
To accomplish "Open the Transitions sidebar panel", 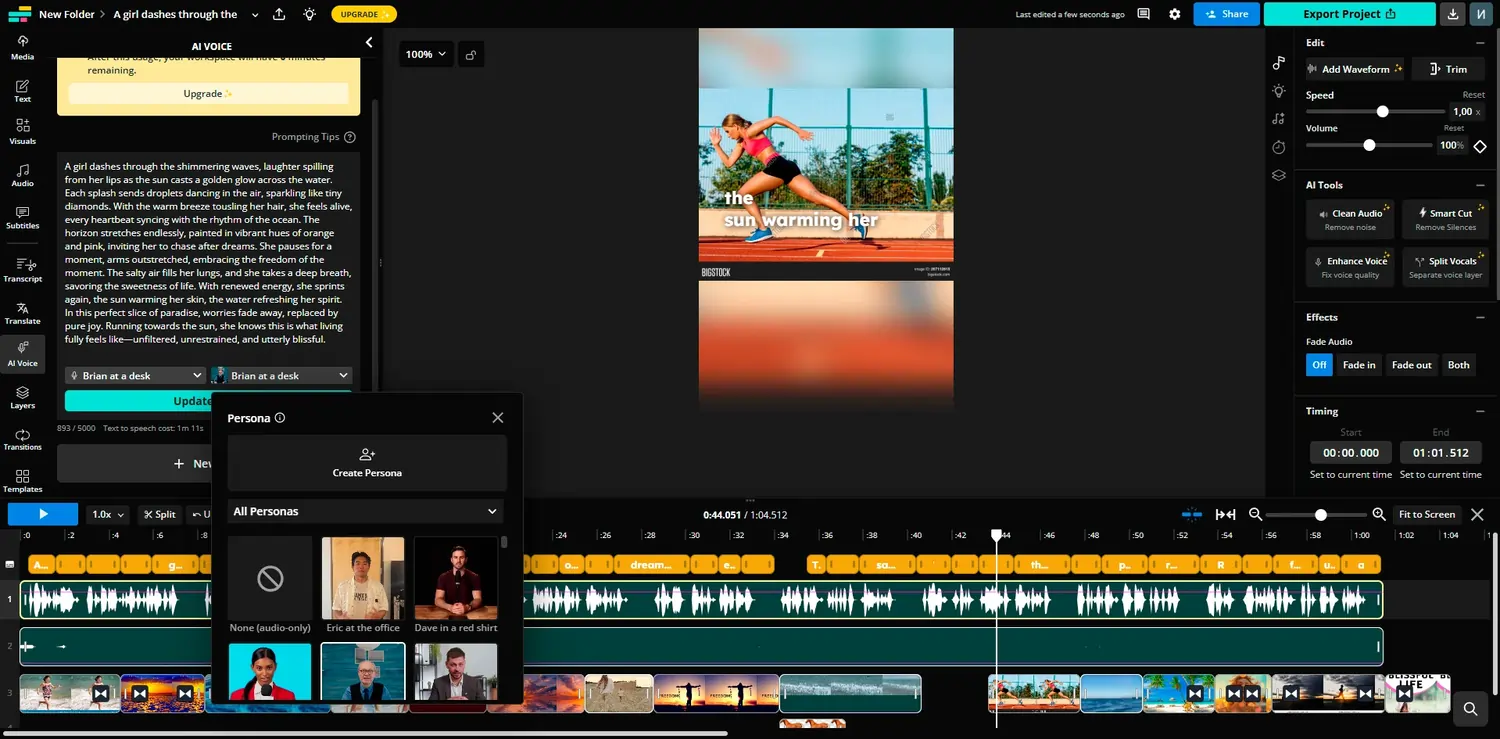I will point(22,439).
